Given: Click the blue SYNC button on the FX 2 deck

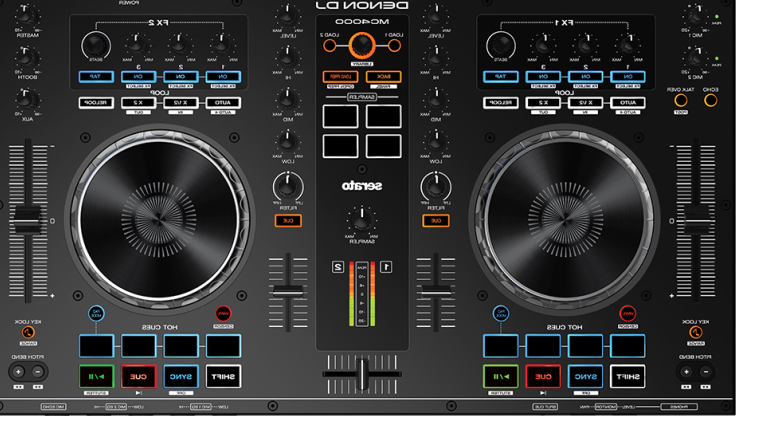Looking at the screenshot, I should click(181, 377).
